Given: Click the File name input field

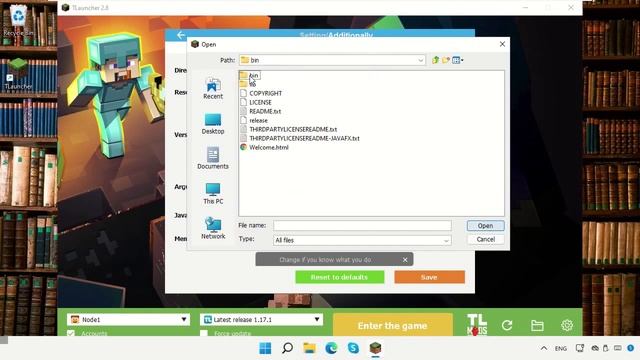Looking at the screenshot, I should pos(362,225).
